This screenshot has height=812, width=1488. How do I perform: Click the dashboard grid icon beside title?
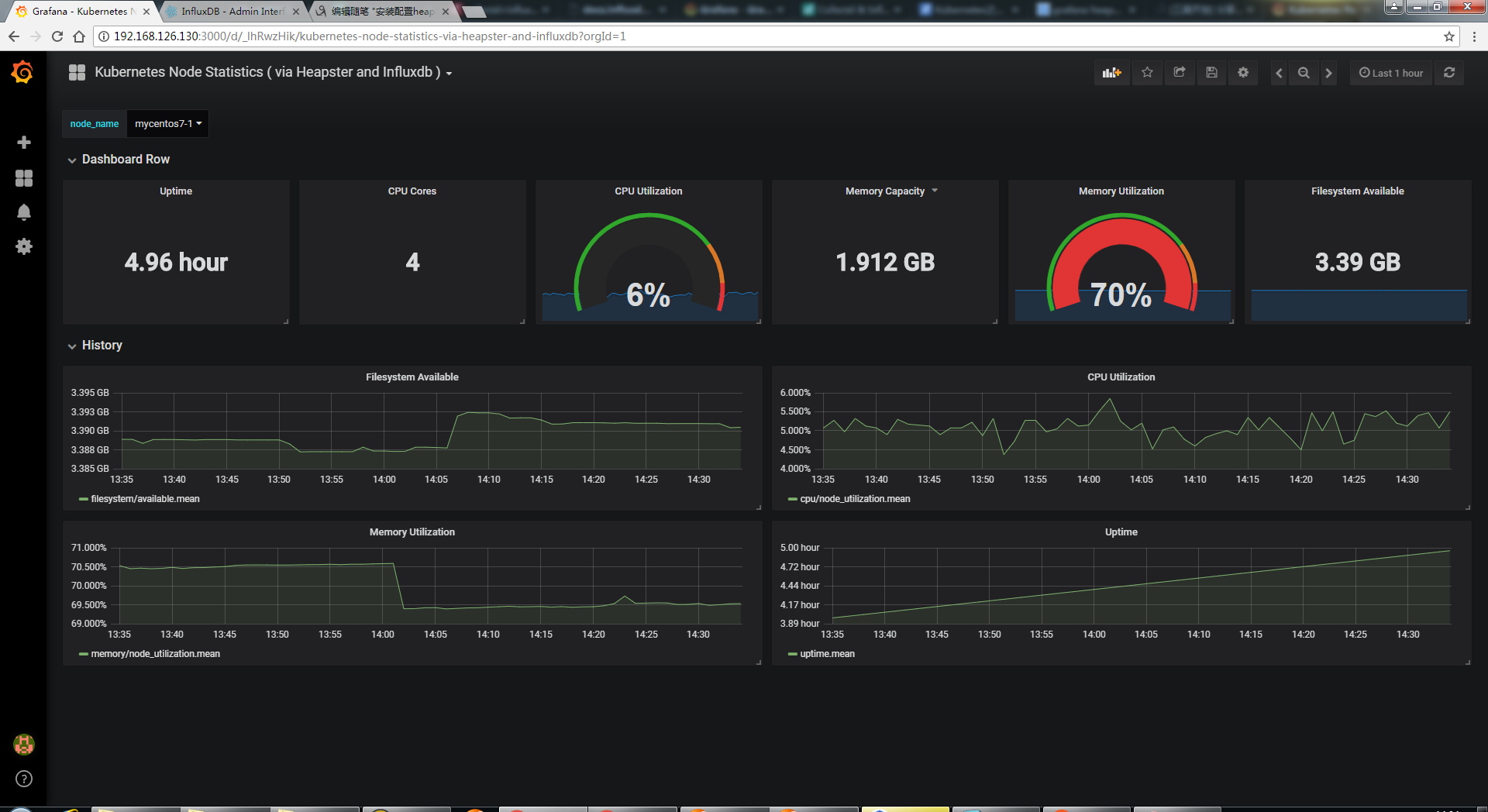tap(77, 72)
